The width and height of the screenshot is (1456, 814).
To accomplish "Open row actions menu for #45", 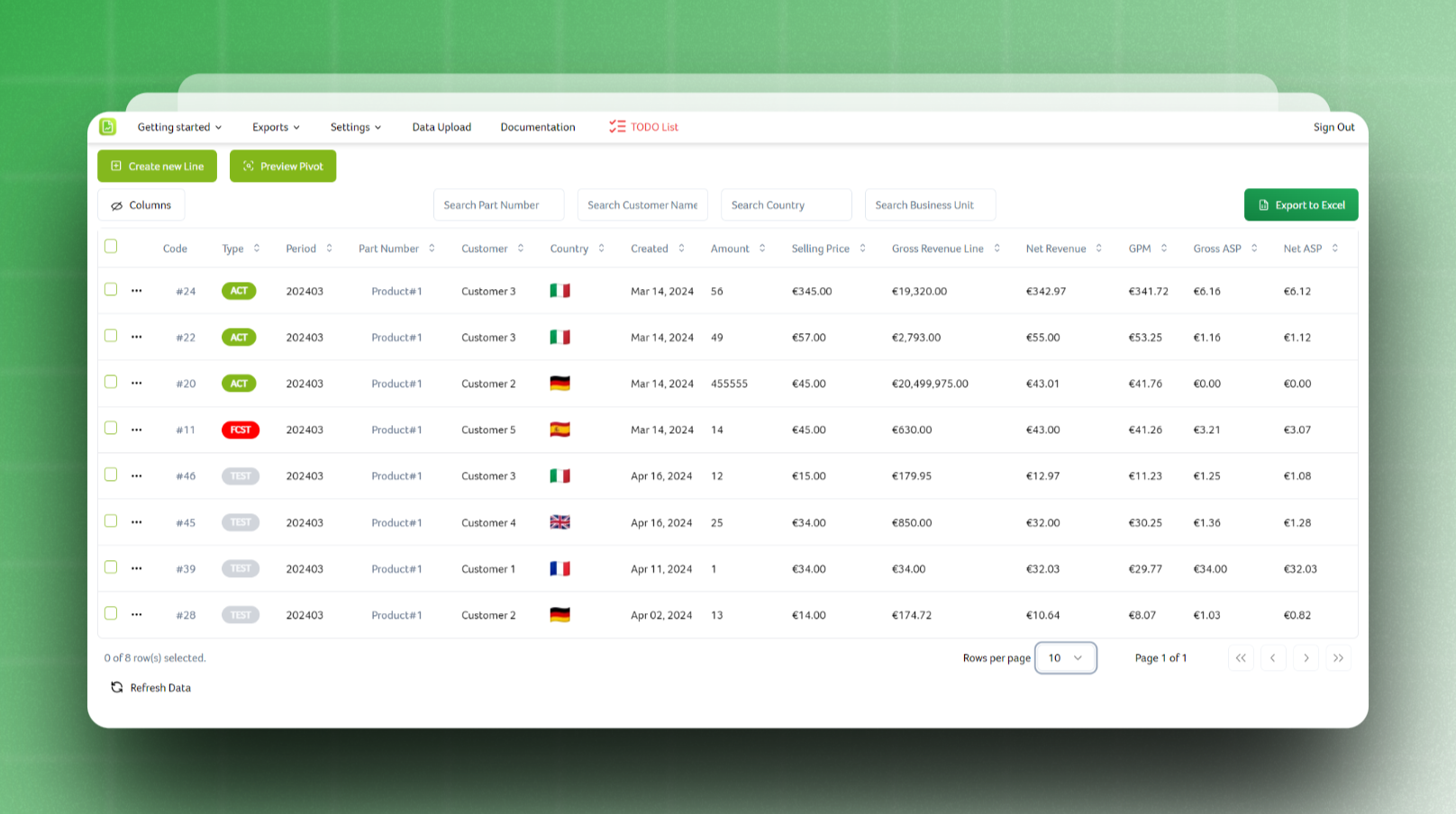I will pyautogui.click(x=136, y=522).
